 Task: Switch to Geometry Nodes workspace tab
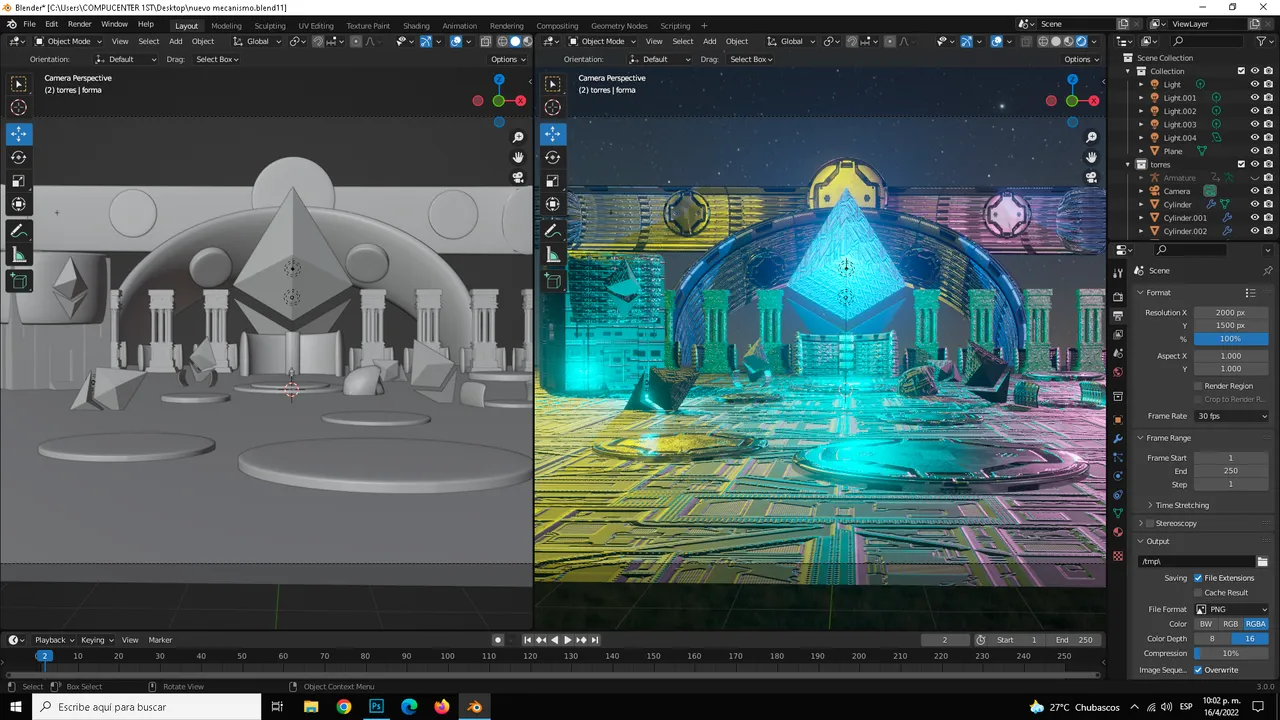[x=619, y=26]
